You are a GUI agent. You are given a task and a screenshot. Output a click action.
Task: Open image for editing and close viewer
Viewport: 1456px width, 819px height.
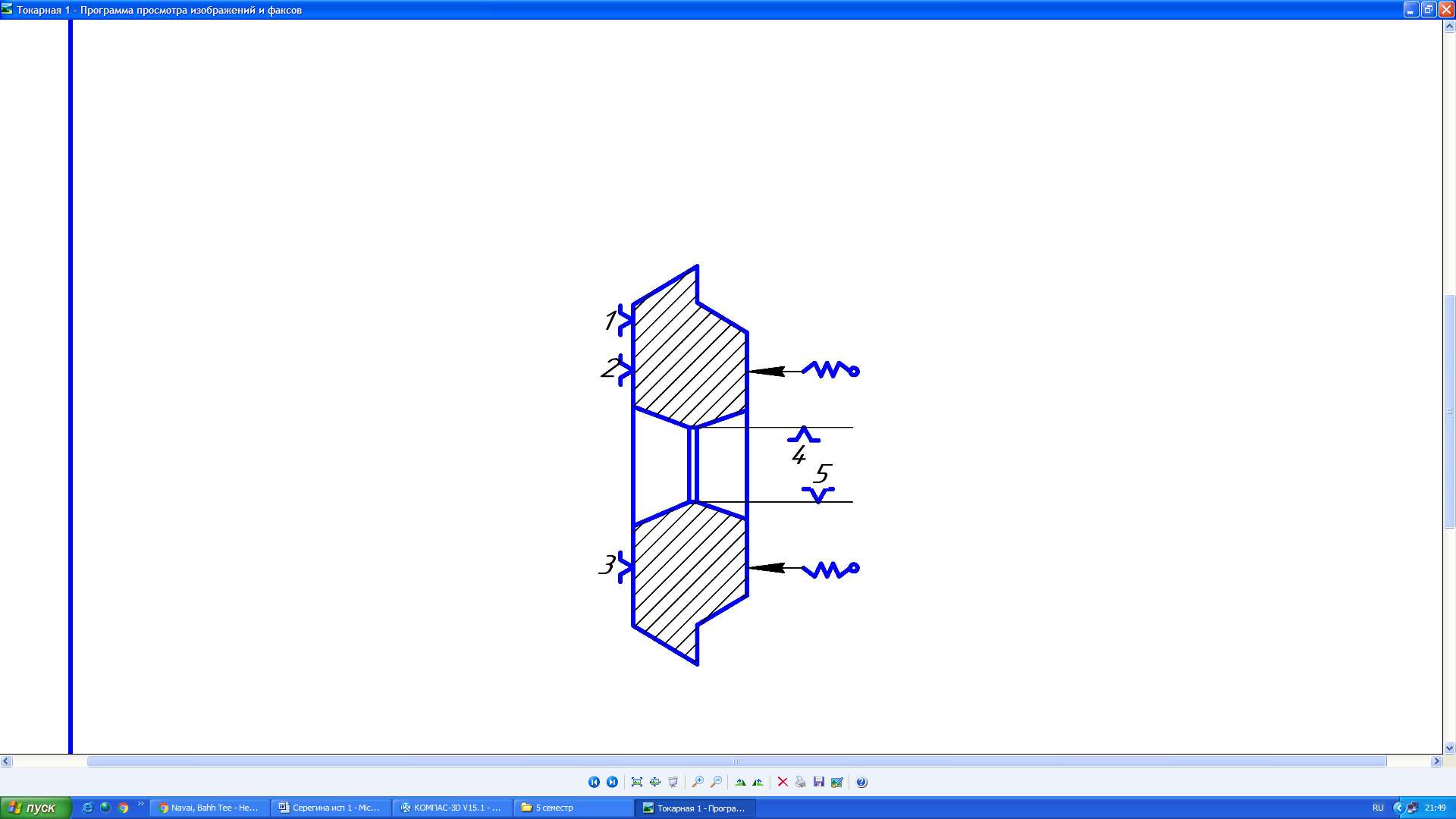click(x=837, y=782)
